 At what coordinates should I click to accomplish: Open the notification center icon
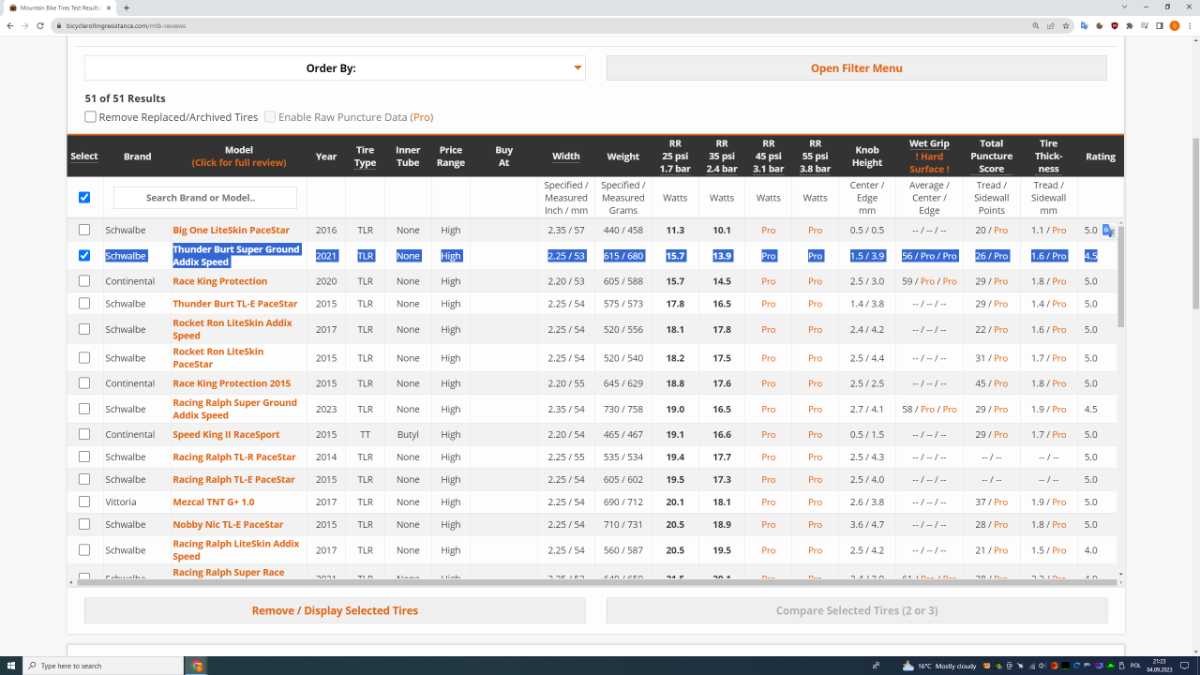[1186, 665]
